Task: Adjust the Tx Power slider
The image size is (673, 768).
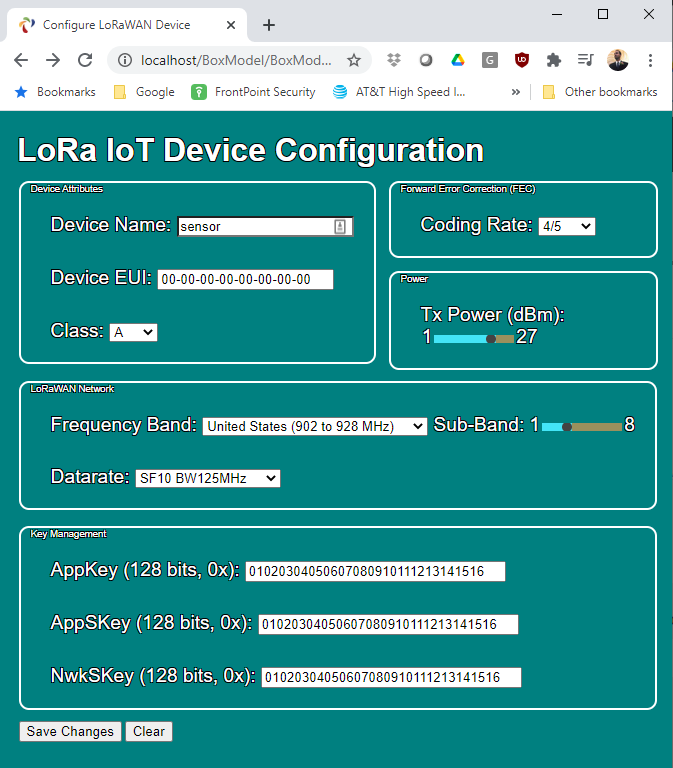Action: pos(474,338)
